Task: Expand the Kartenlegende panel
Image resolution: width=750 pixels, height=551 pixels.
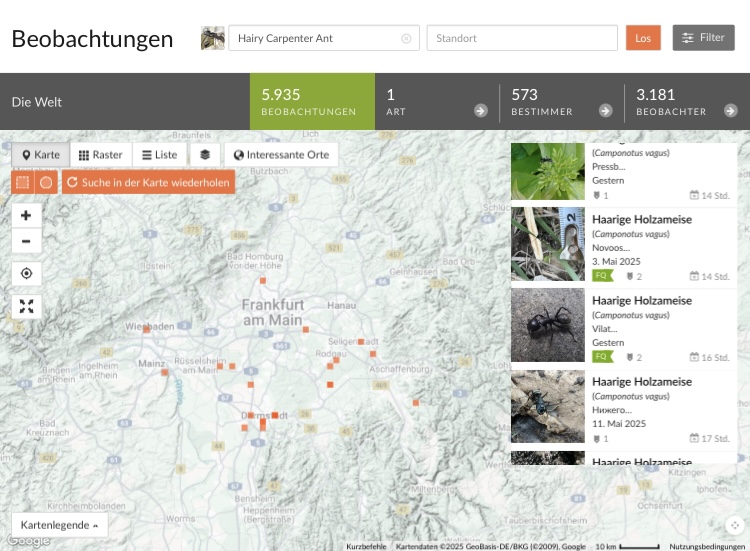Action: (x=60, y=525)
